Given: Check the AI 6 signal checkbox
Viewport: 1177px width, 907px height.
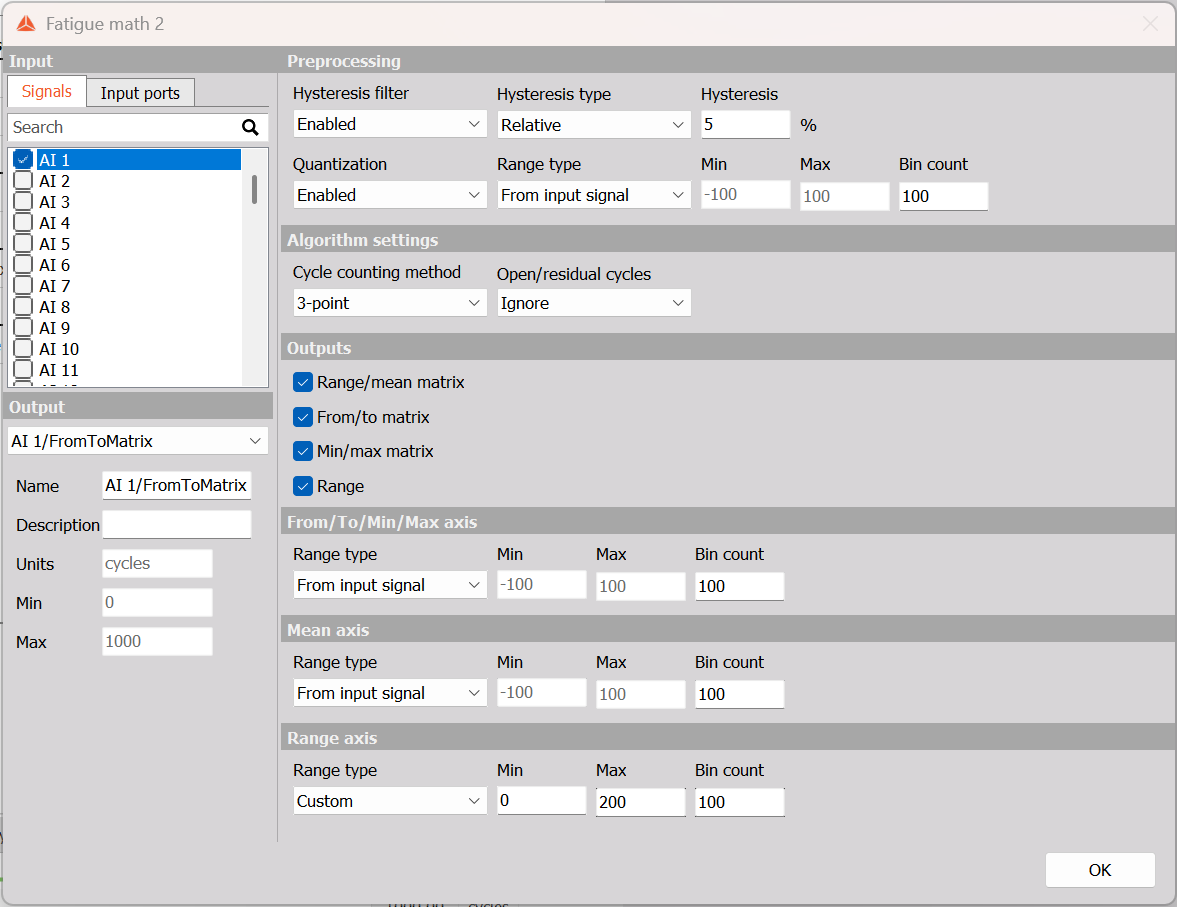Looking at the screenshot, I should coord(23,264).
